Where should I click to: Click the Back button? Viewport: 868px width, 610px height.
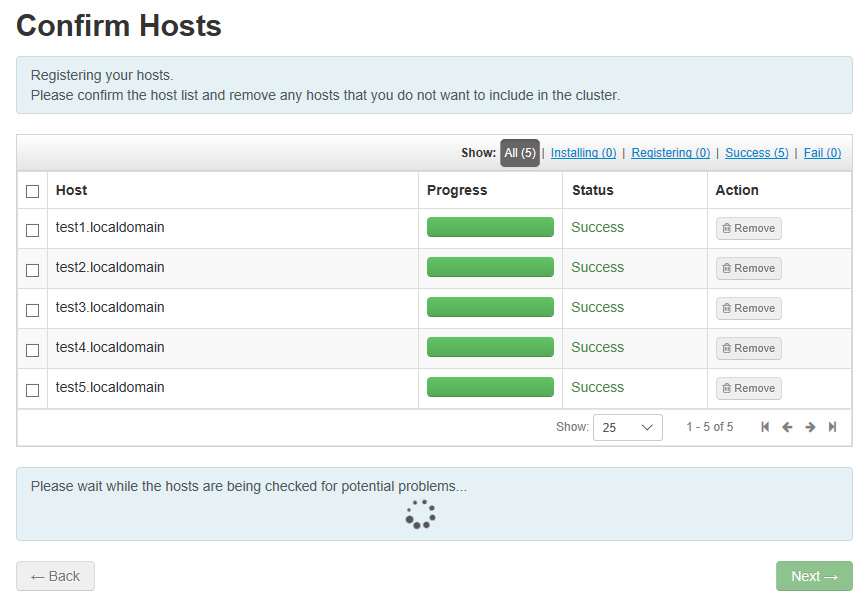point(55,576)
